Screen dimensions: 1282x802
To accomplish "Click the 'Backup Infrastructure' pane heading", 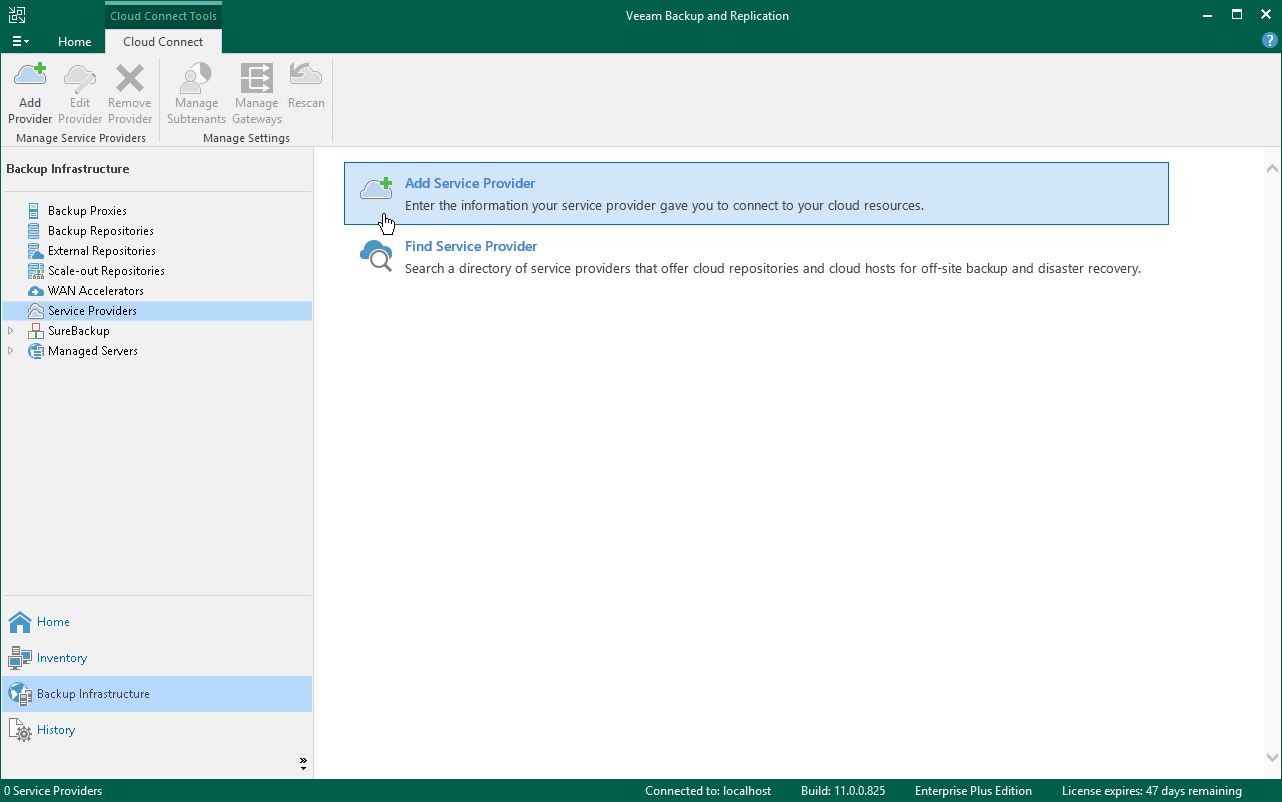I will pyautogui.click(x=68, y=169).
